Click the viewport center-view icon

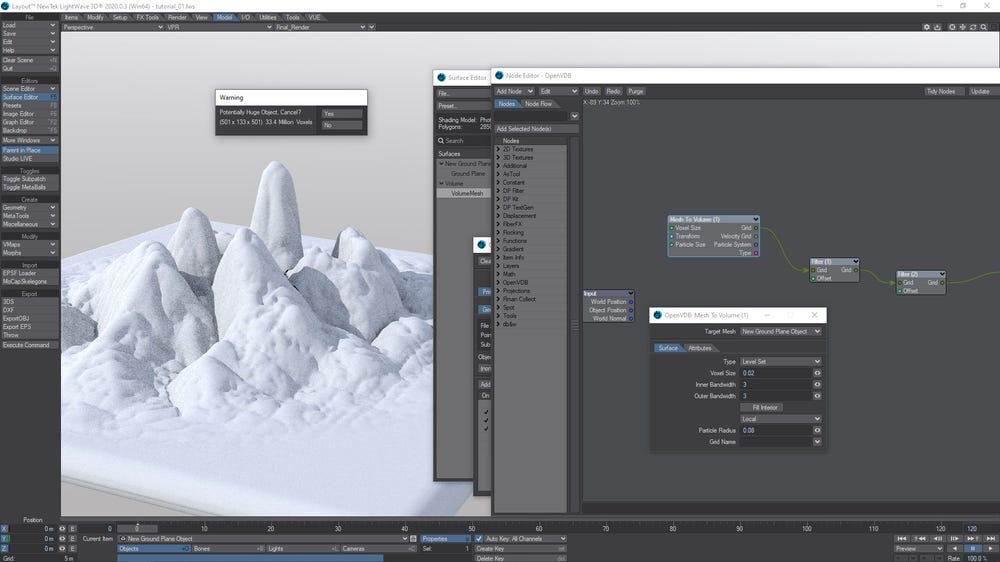tap(952, 27)
